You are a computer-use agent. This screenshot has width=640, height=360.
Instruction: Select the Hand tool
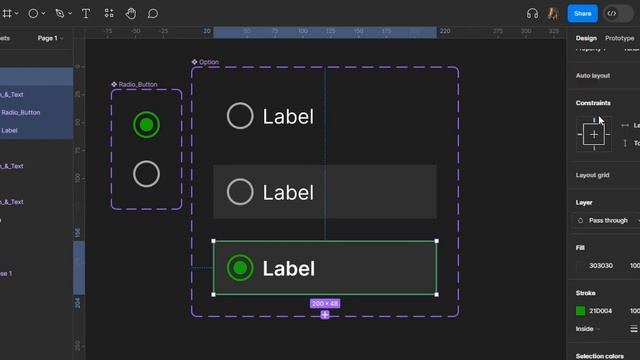pyautogui.click(x=131, y=13)
